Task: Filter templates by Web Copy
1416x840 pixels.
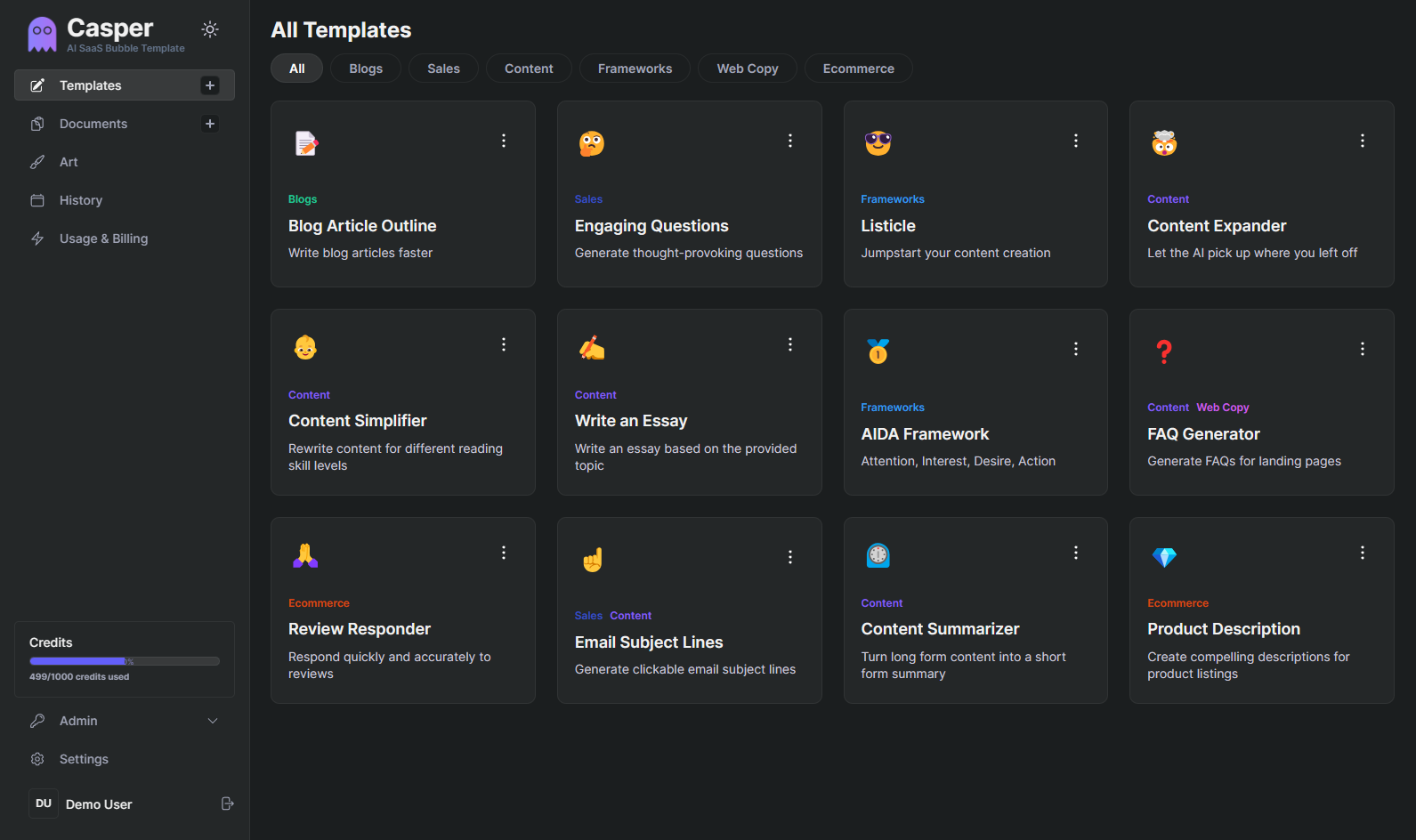Action: point(748,69)
